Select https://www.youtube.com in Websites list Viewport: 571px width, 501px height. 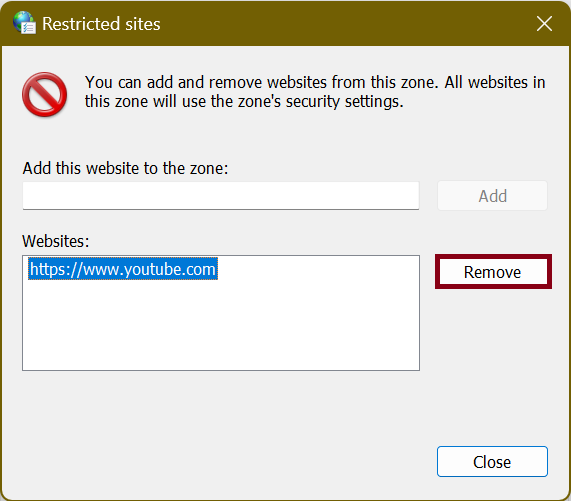pyautogui.click(x=123, y=269)
